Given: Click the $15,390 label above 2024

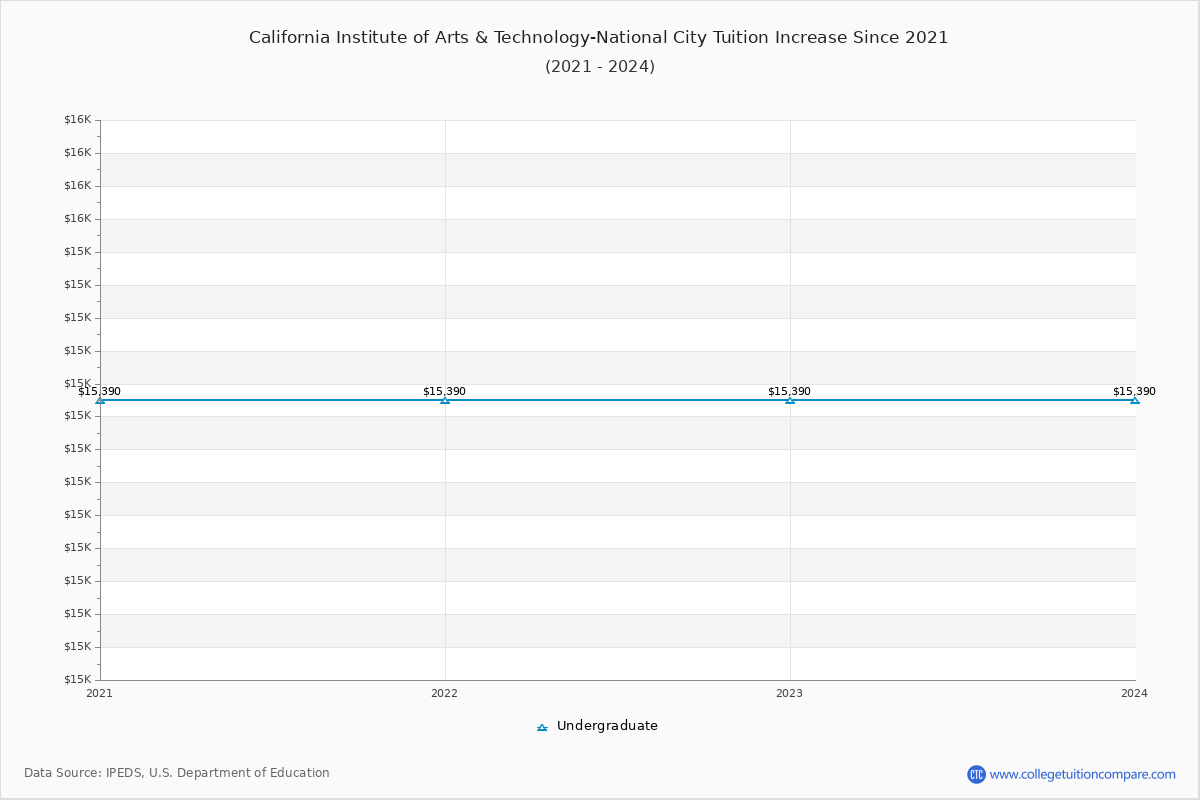Looking at the screenshot, I should pyautogui.click(x=1134, y=391).
